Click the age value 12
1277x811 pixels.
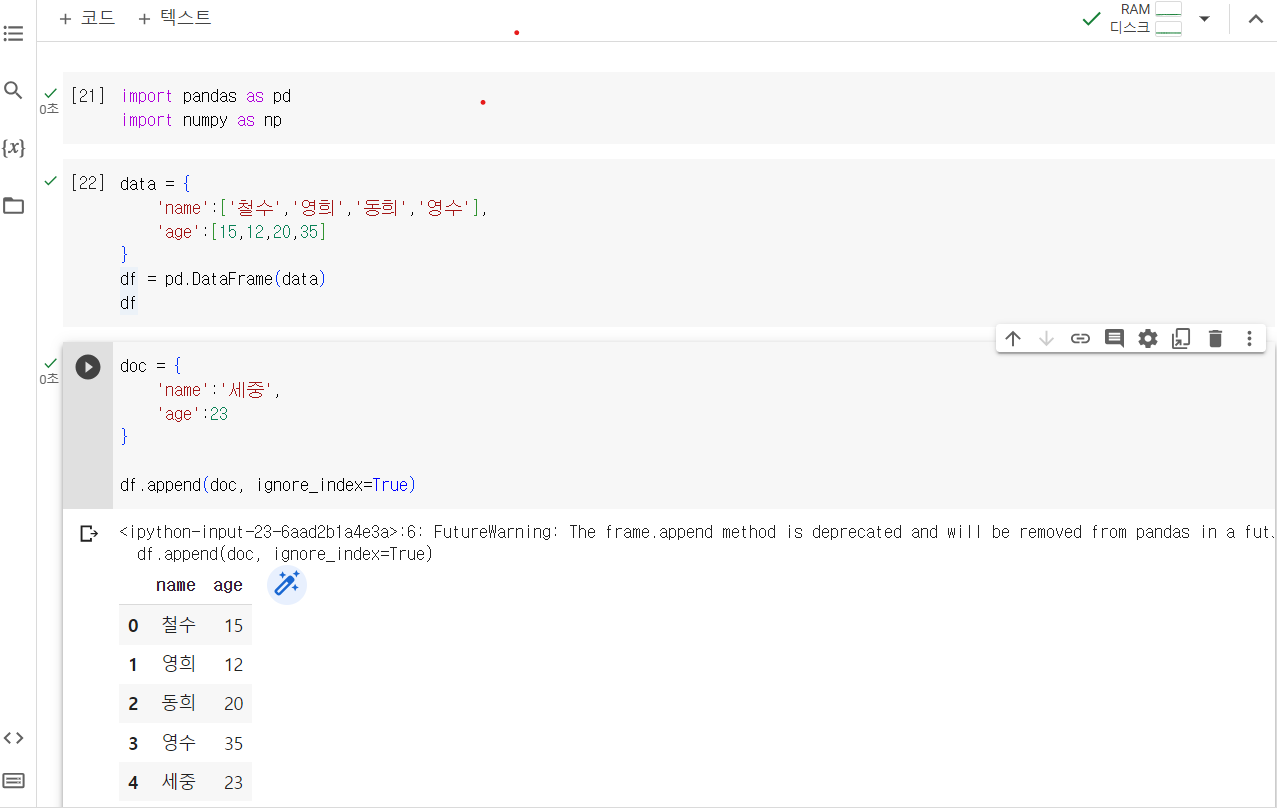[x=233, y=665]
